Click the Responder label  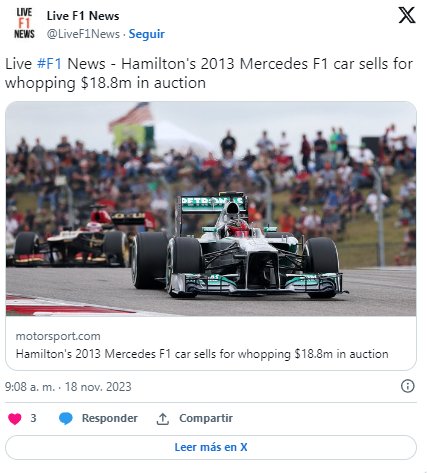coord(110,418)
